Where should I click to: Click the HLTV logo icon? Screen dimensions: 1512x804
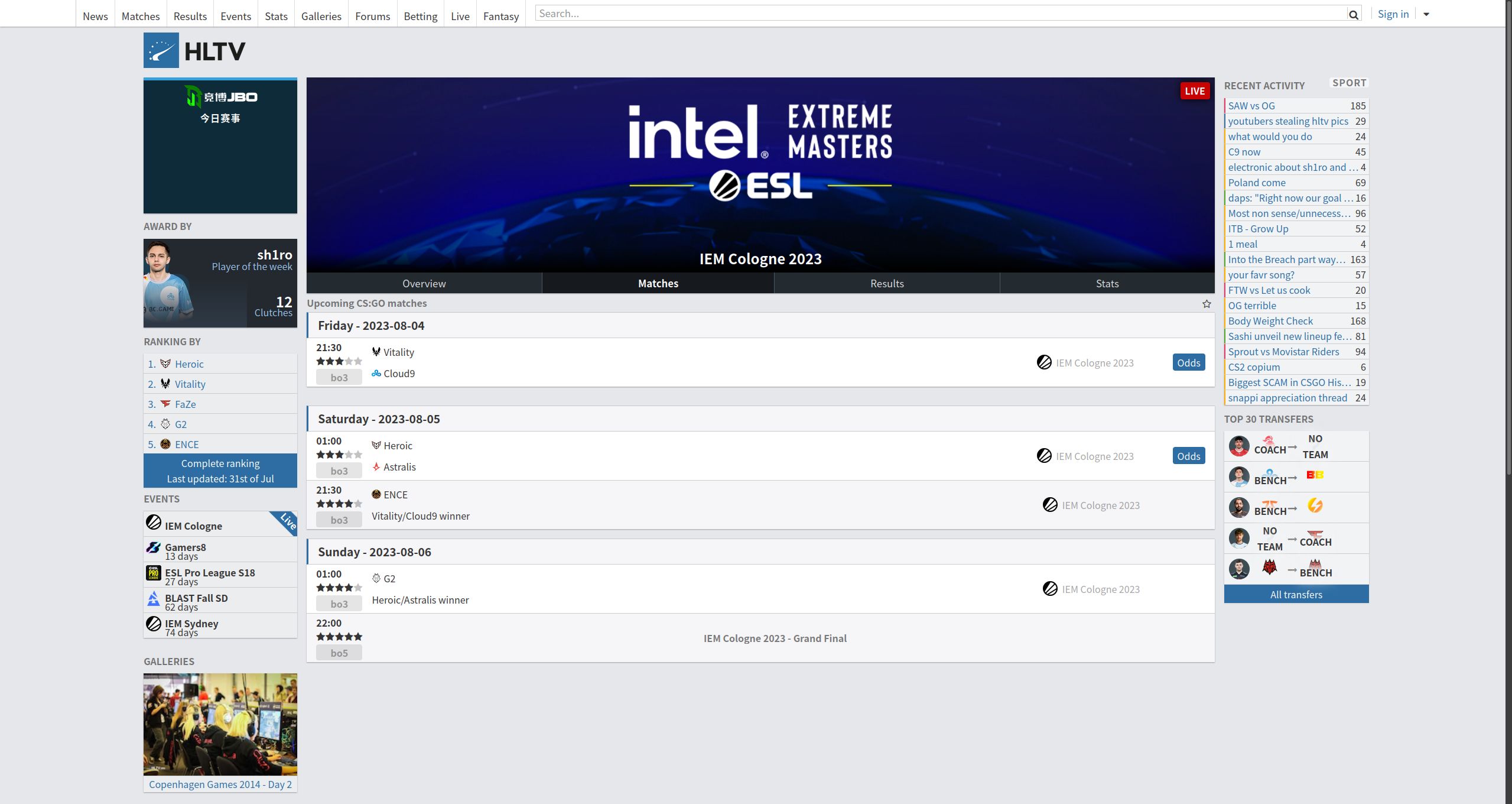point(161,50)
